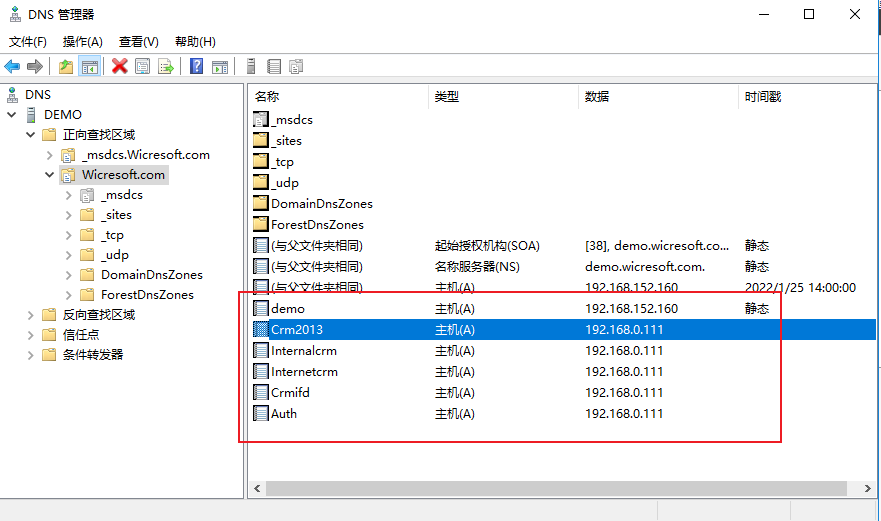
Task: Expand ForestDnsZones in the tree
Action: (69, 295)
